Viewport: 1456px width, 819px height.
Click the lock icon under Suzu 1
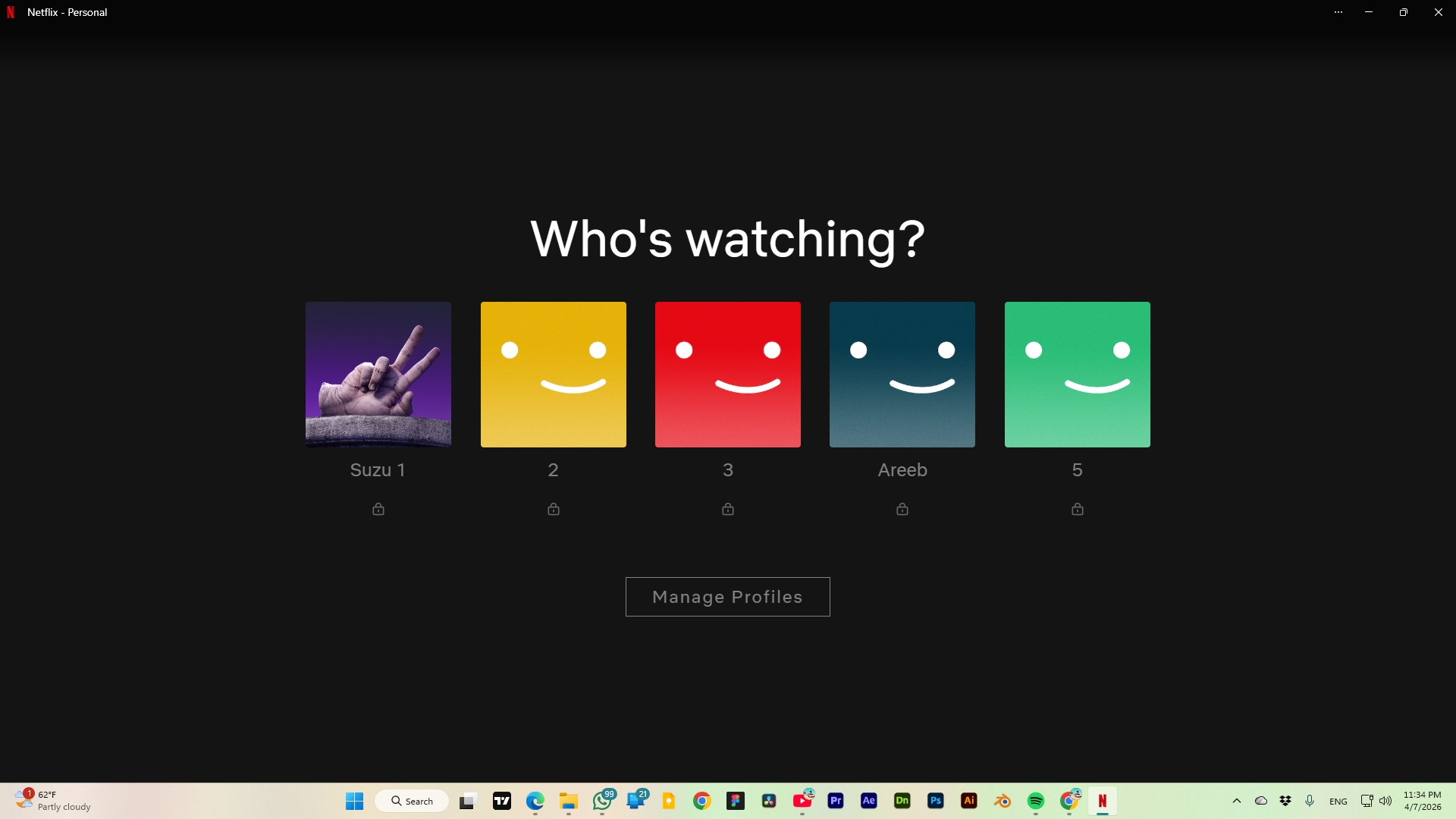[378, 509]
